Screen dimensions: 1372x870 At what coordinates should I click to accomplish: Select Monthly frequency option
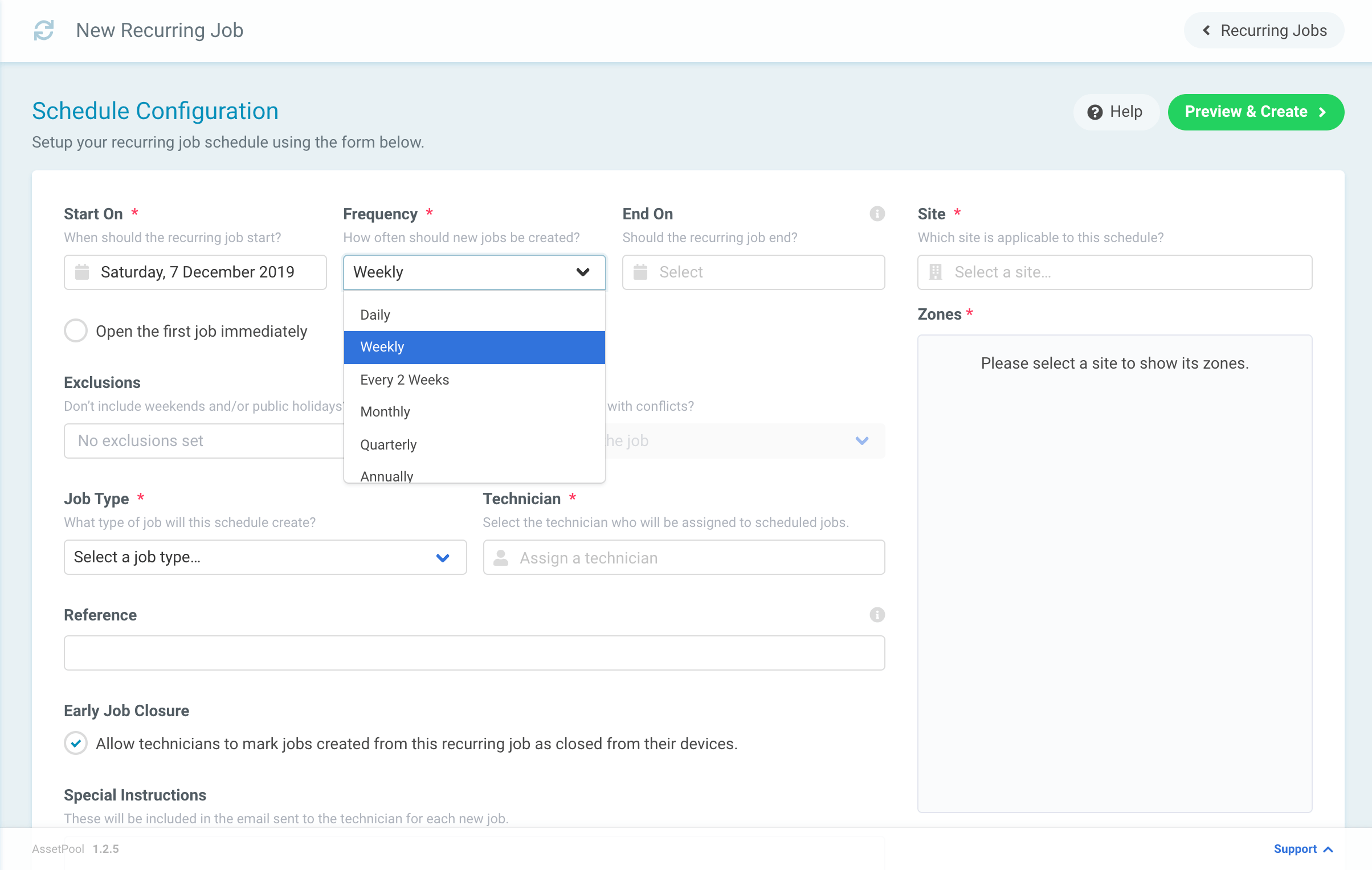click(x=474, y=412)
